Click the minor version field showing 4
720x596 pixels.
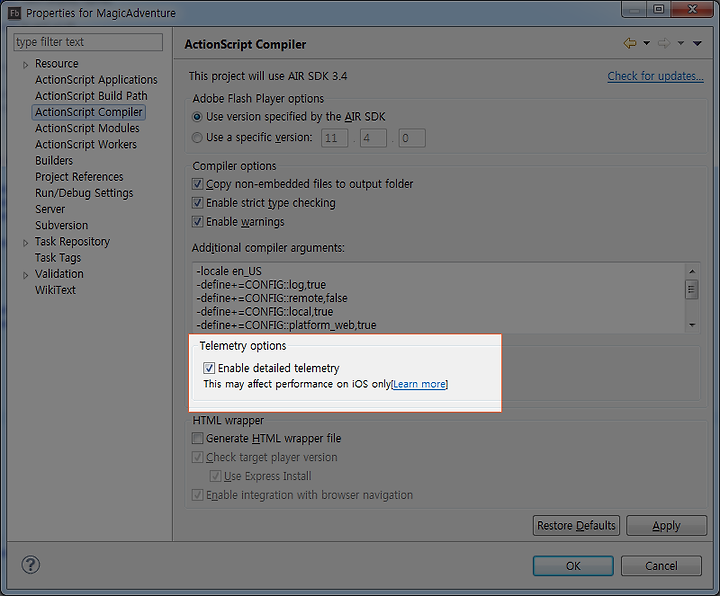coord(373,138)
